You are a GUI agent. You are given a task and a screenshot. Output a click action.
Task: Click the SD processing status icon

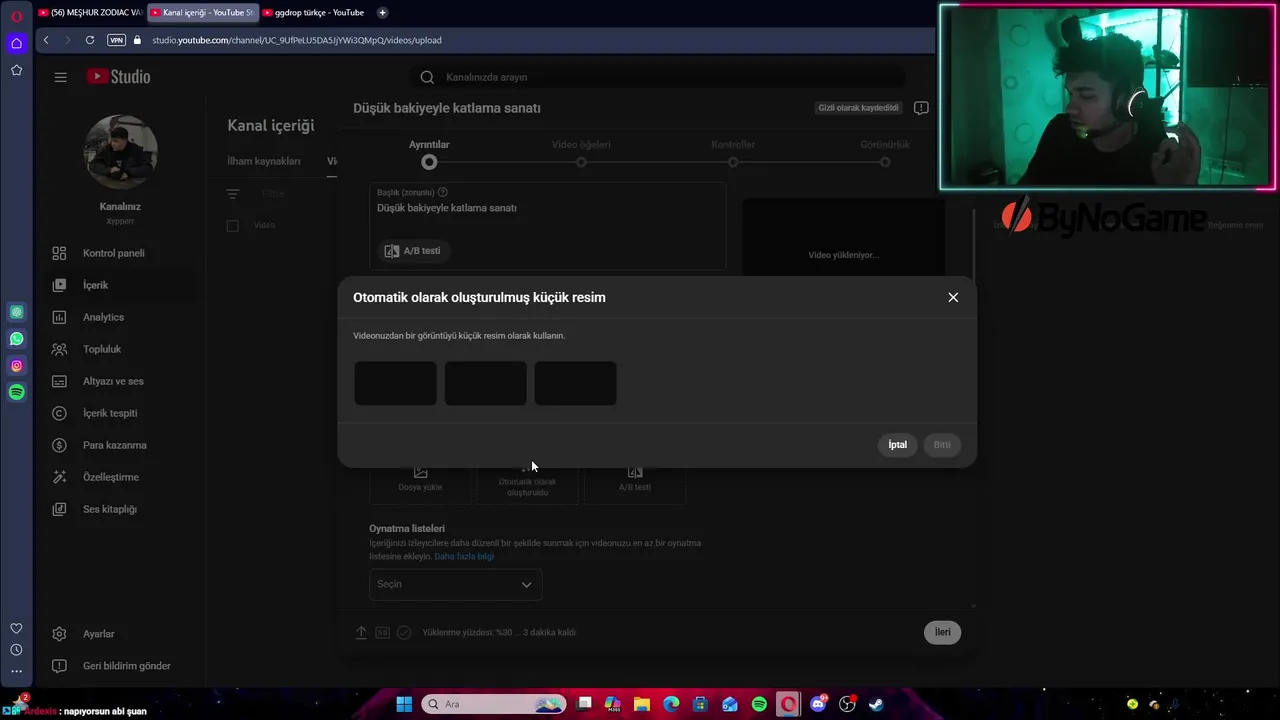[x=383, y=632]
